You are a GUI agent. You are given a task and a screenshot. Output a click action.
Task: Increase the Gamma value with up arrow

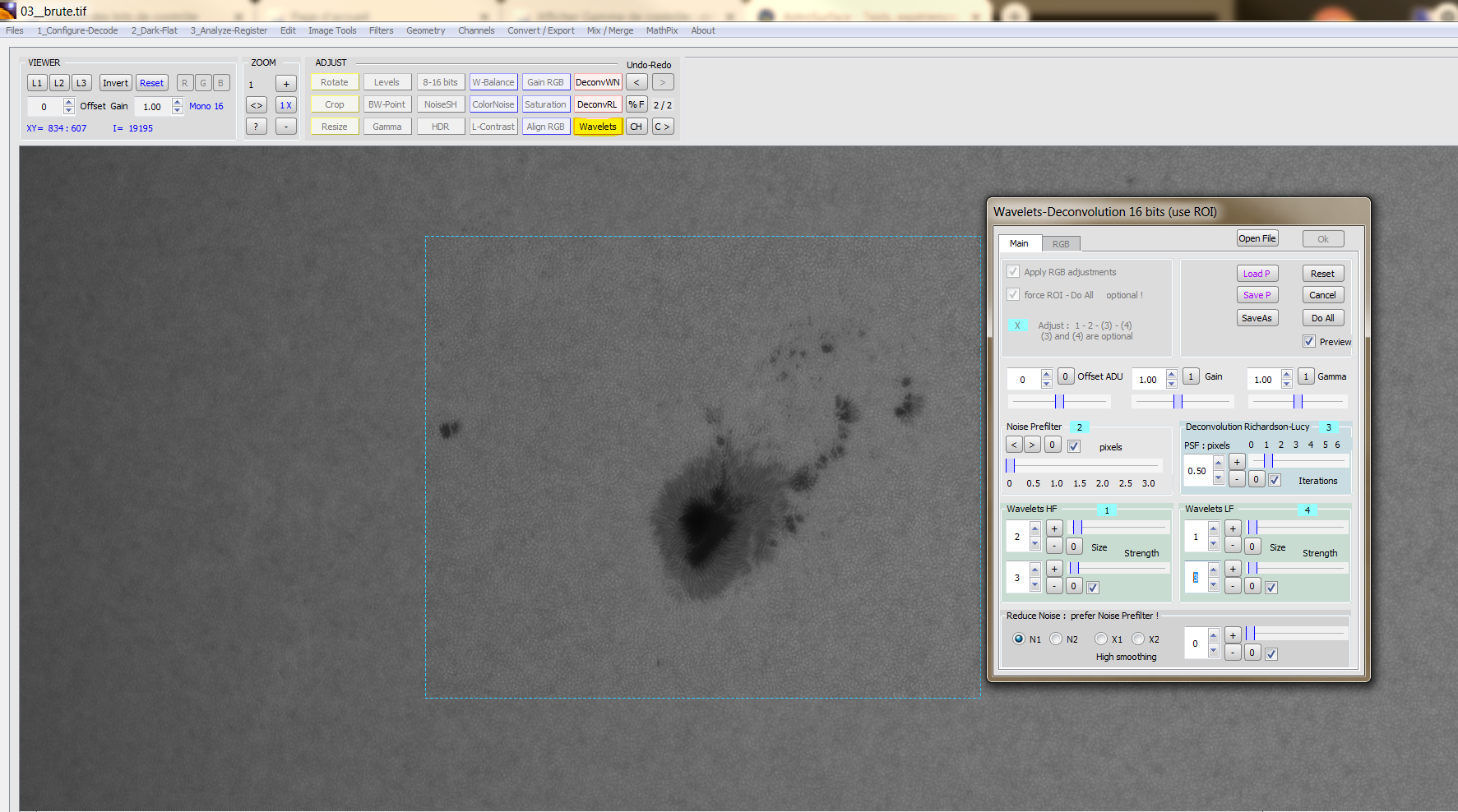(x=1286, y=374)
